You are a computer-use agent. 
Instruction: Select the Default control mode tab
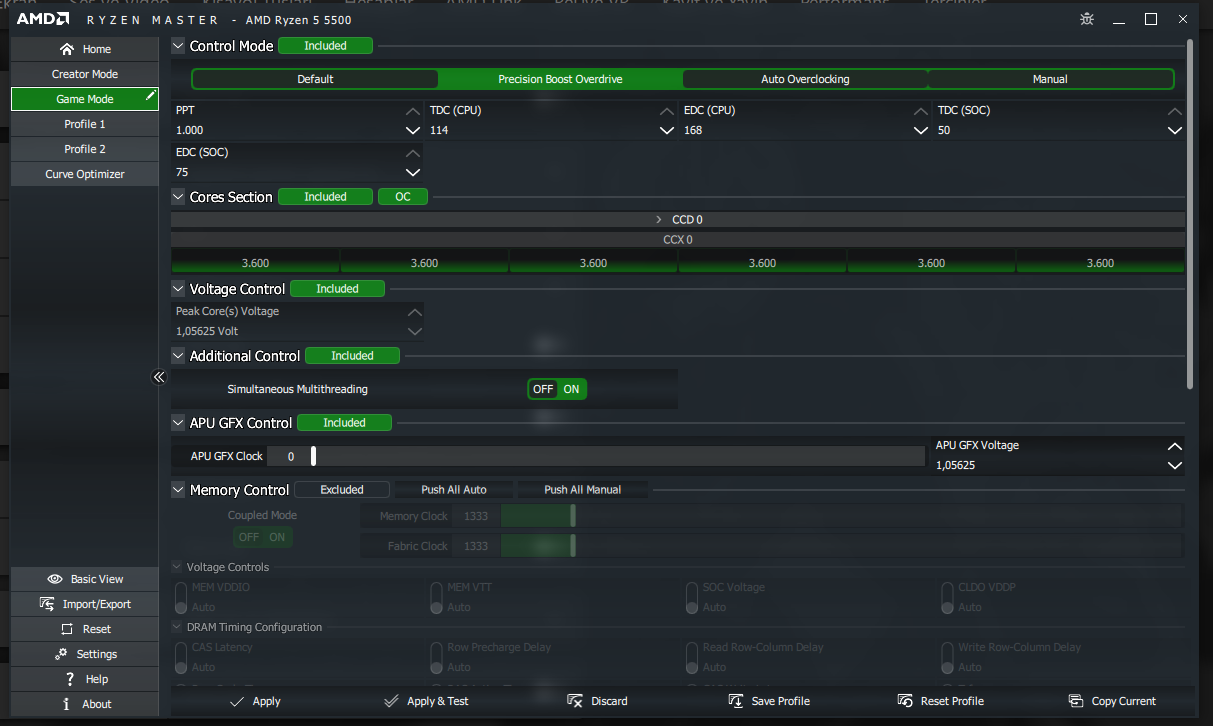(x=315, y=79)
